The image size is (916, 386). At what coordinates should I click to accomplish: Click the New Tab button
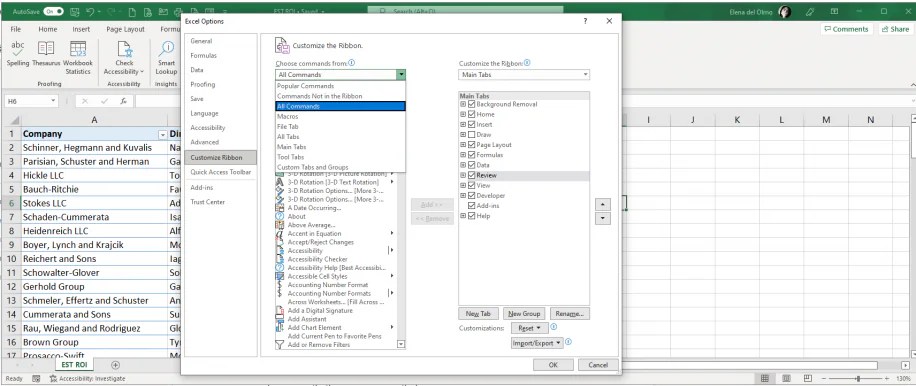pos(478,314)
